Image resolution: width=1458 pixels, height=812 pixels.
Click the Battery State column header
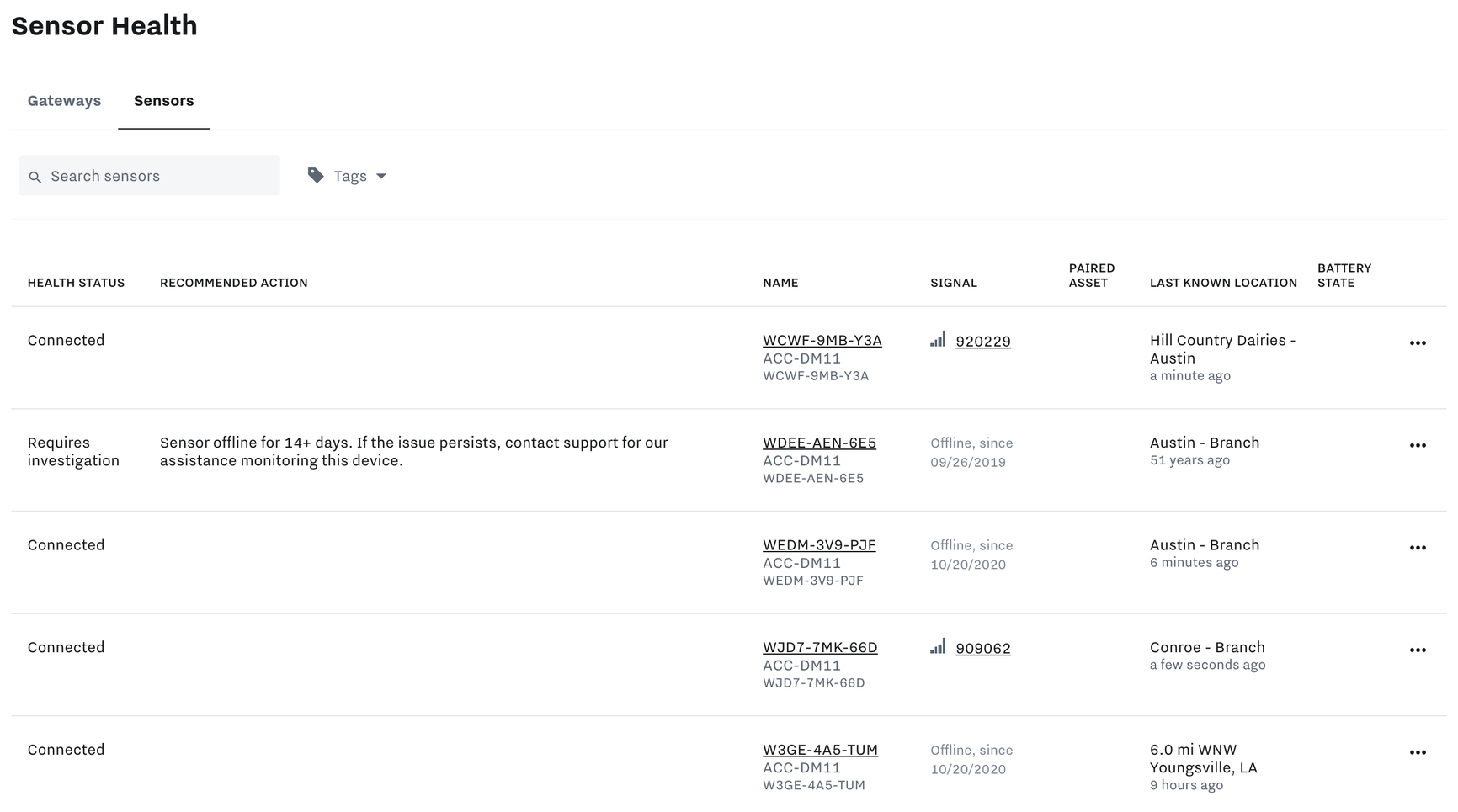pyautogui.click(x=1344, y=275)
